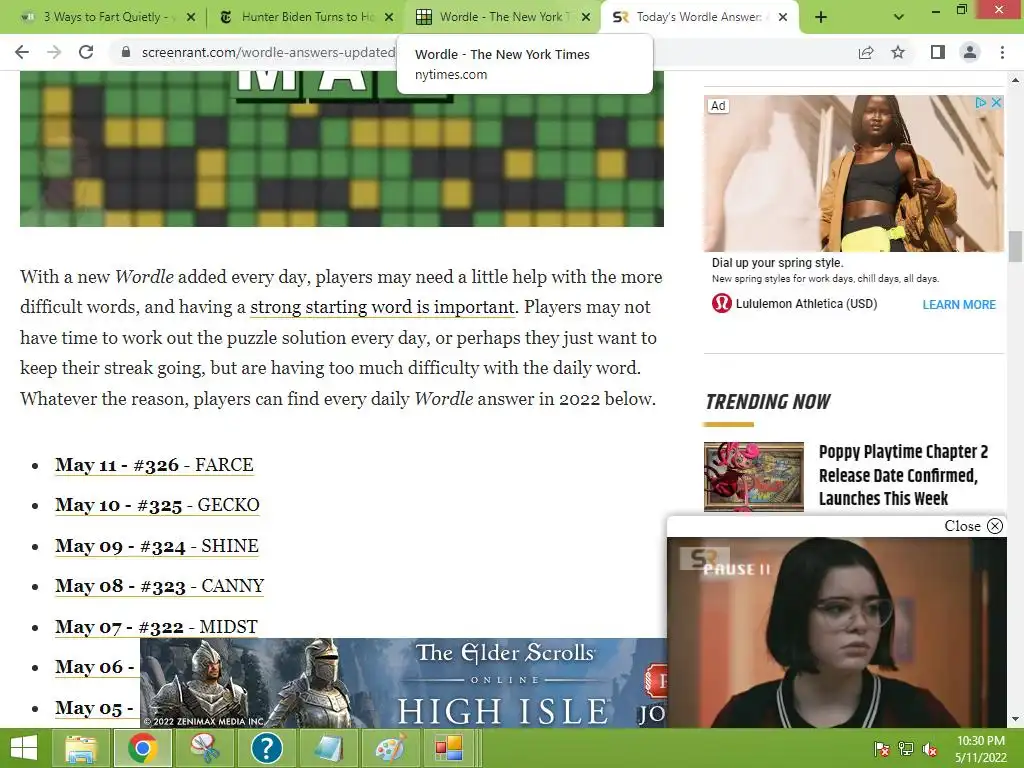Close the Hunter Biden tab
This screenshot has width=1024, height=768.
[x=389, y=18]
